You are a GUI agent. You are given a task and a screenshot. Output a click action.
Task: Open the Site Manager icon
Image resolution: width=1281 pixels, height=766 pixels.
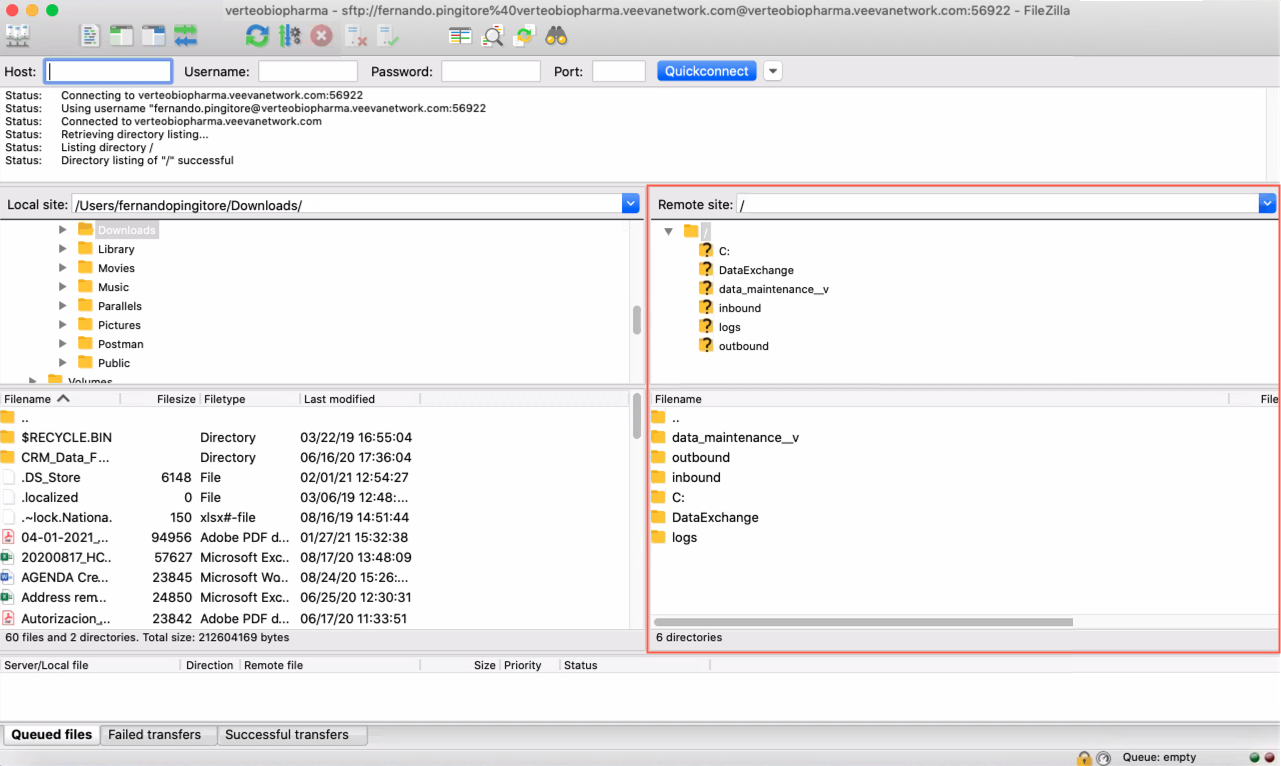coord(18,36)
